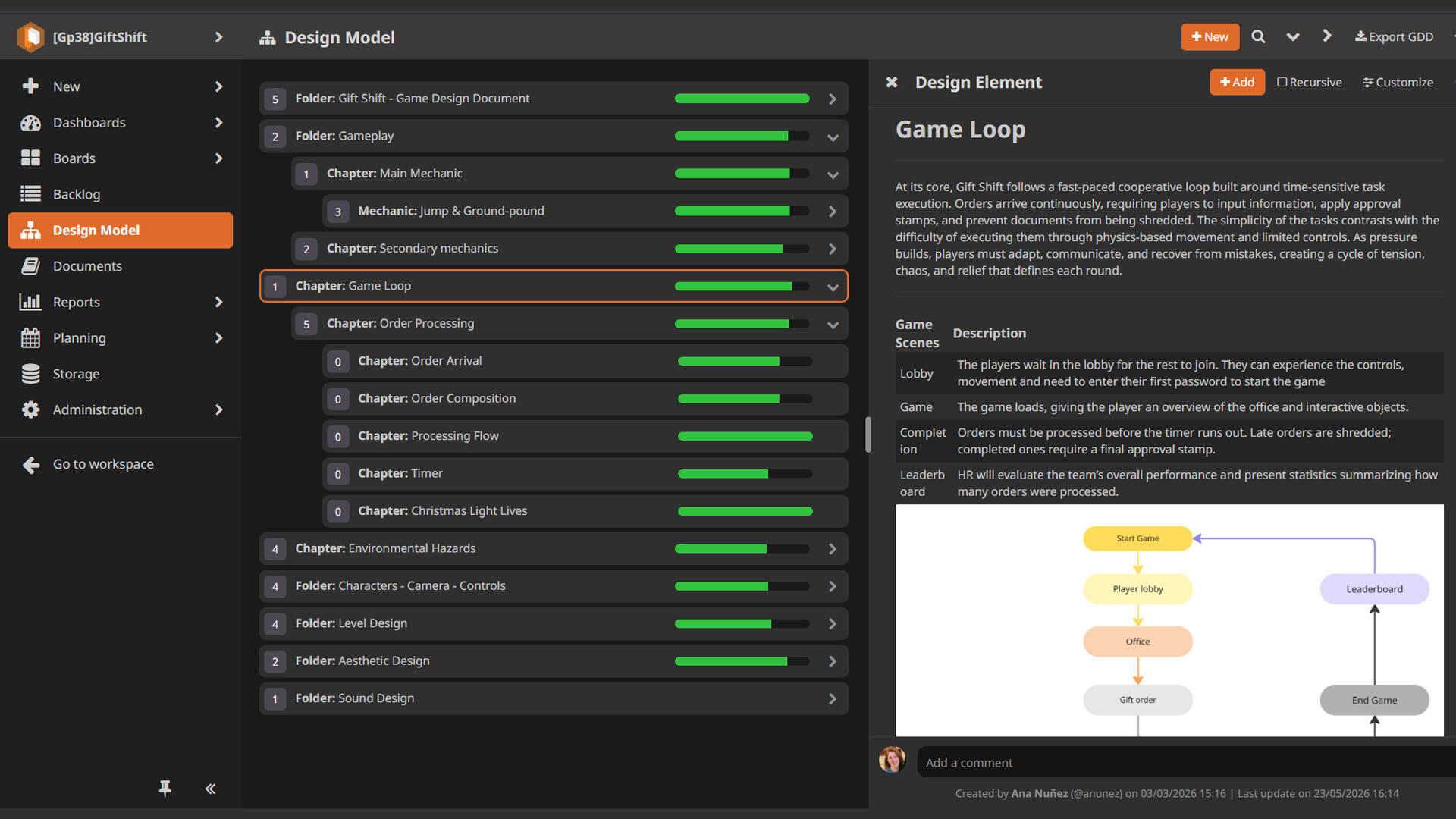
Task: Click the orange Add button
Action: 1237,82
